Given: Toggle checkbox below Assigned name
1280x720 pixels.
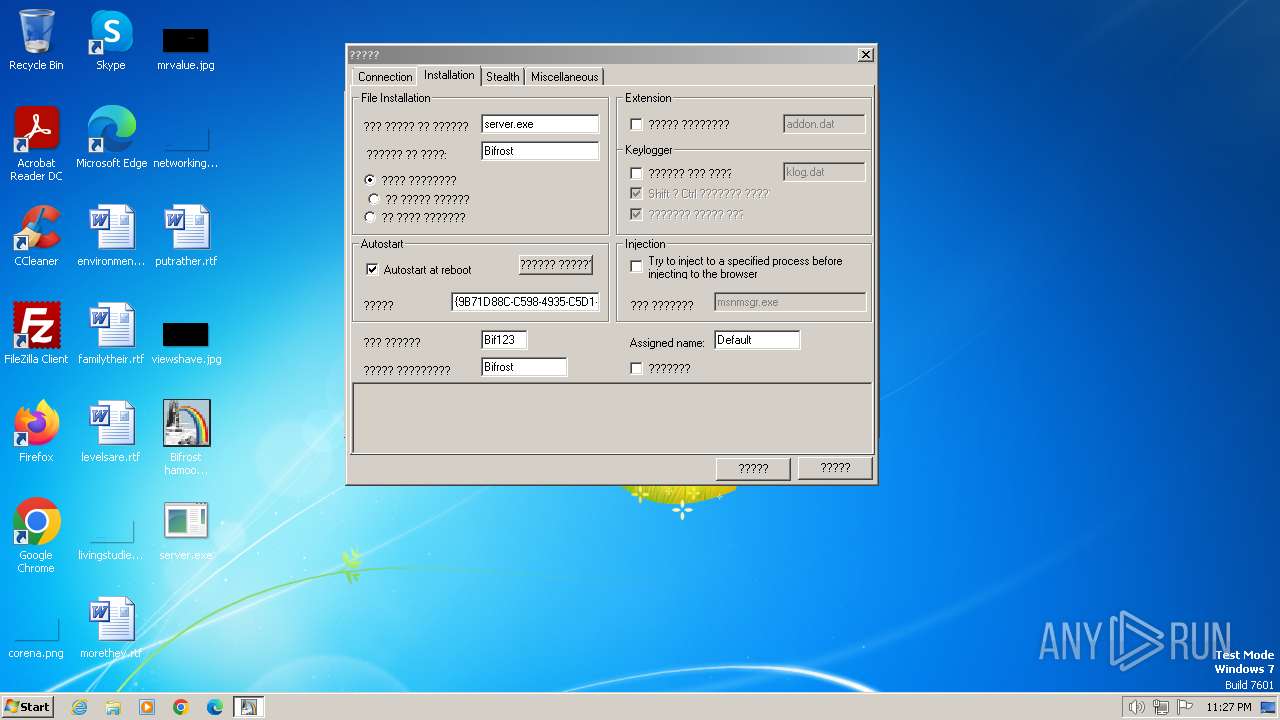Looking at the screenshot, I should (636, 369).
